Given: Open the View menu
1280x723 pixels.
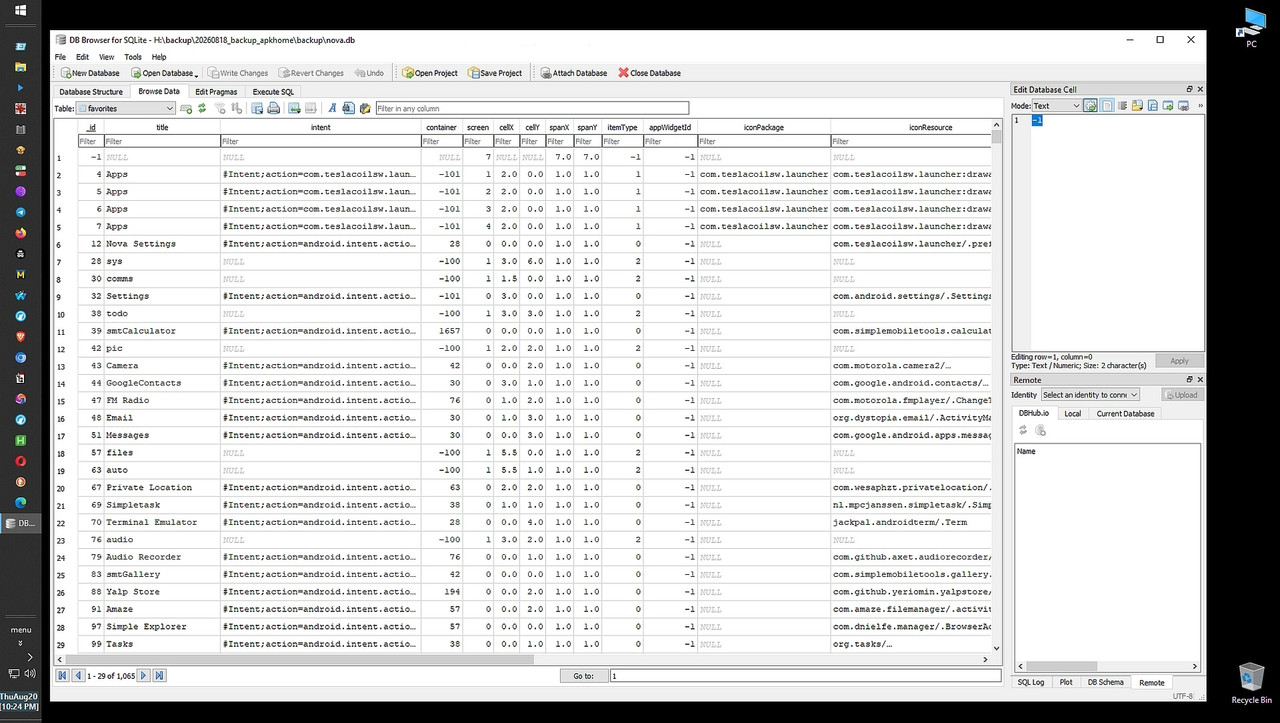Looking at the screenshot, I should pyautogui.click(x=106, y=57).
